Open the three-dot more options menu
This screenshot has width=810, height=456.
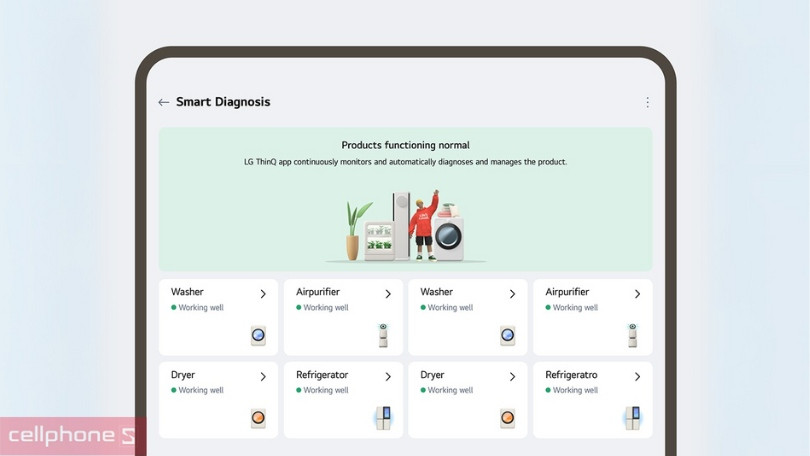point(647,102)
